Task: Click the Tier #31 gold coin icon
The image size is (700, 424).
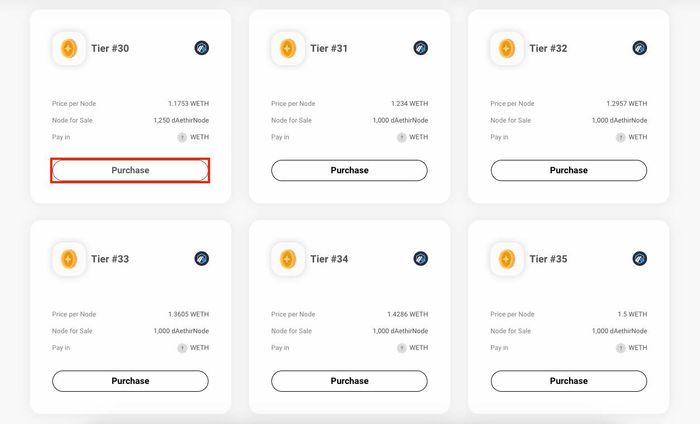Action: pyautogui.click(x=288, y=48)
